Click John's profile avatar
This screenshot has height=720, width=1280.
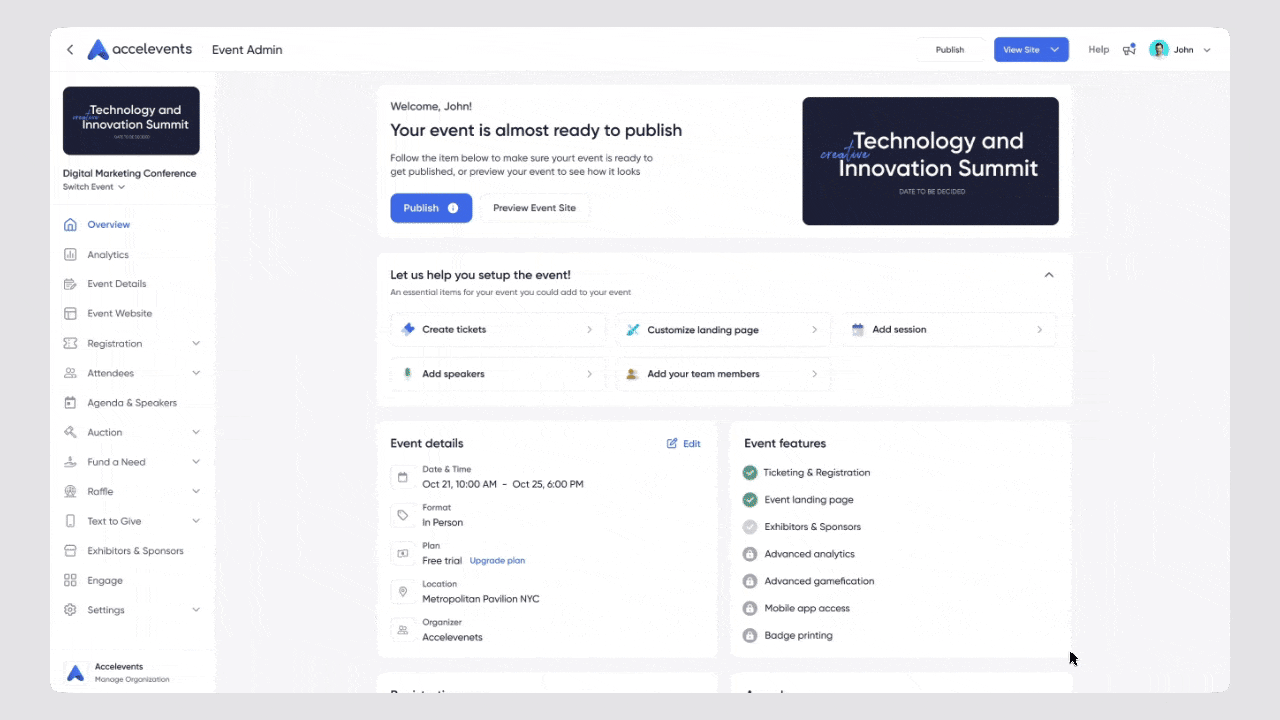pos(1159,50)
